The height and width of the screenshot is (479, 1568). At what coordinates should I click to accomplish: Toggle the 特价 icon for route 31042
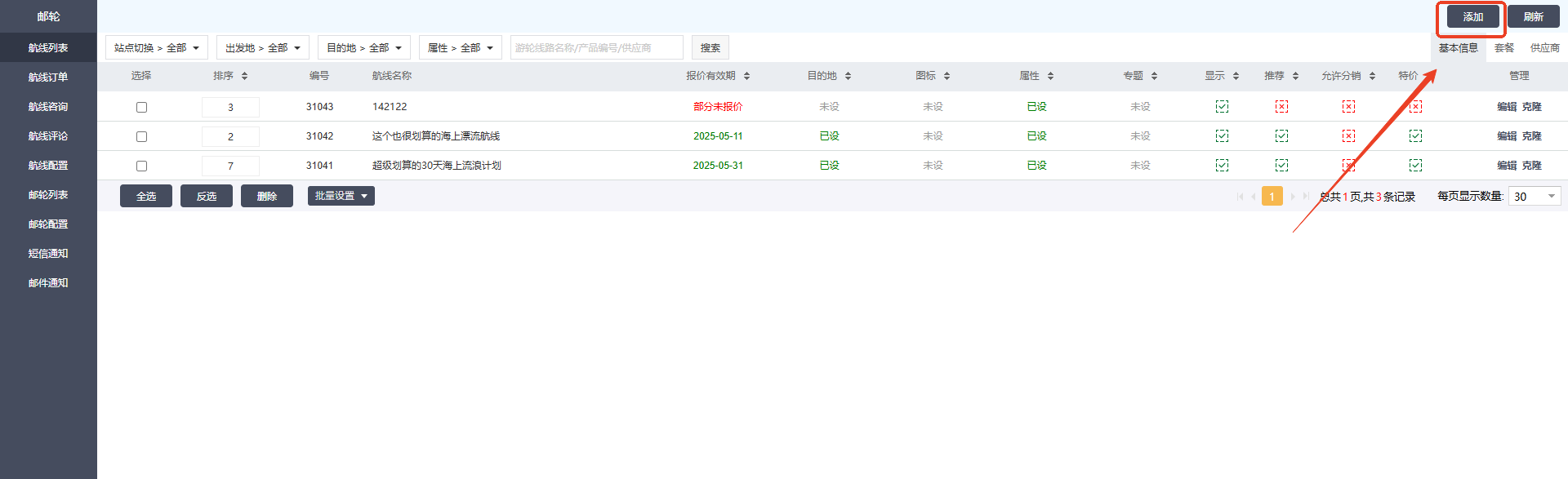[x=1415, y=136]
